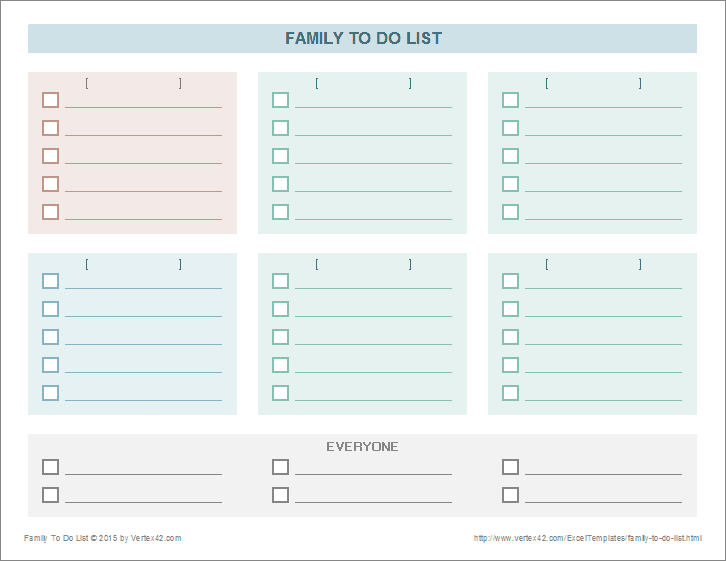Click the Vertex42.com copyright footer text
Viewport: 726px width, 561px height.
[x=103, y=538]
